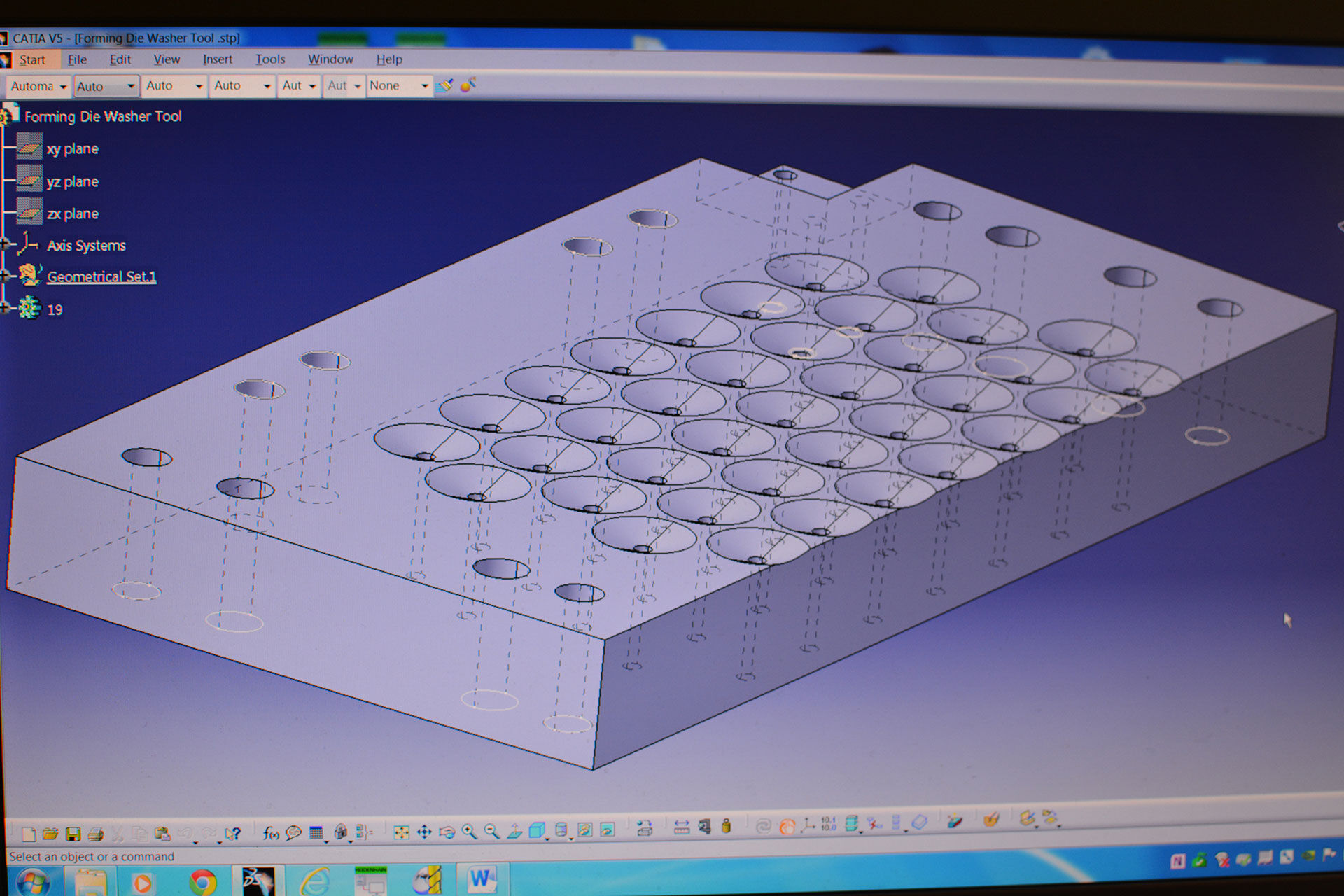Expand the Axis Systems tree node
The height and width of the screenshot is (896, 1344).
(6, 244)
